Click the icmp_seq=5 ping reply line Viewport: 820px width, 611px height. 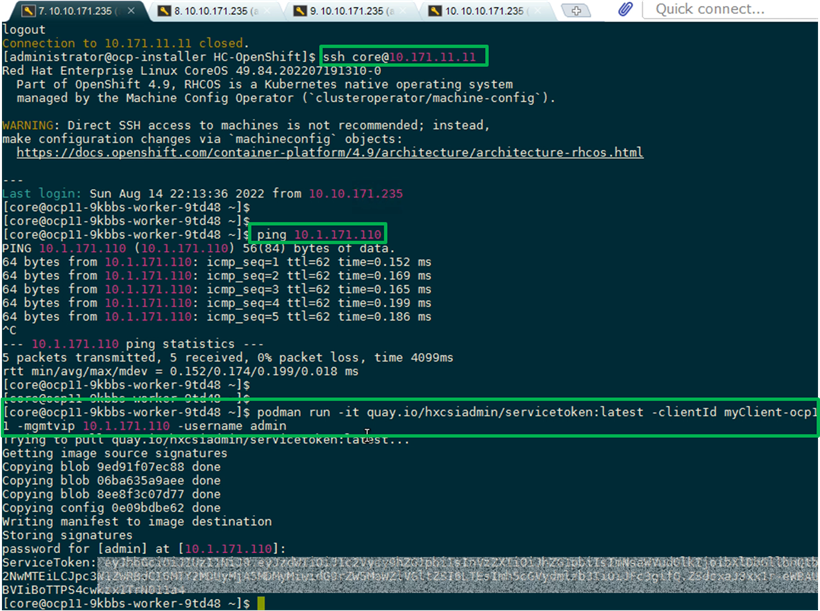pyautogui.click(x=217, y=316)
